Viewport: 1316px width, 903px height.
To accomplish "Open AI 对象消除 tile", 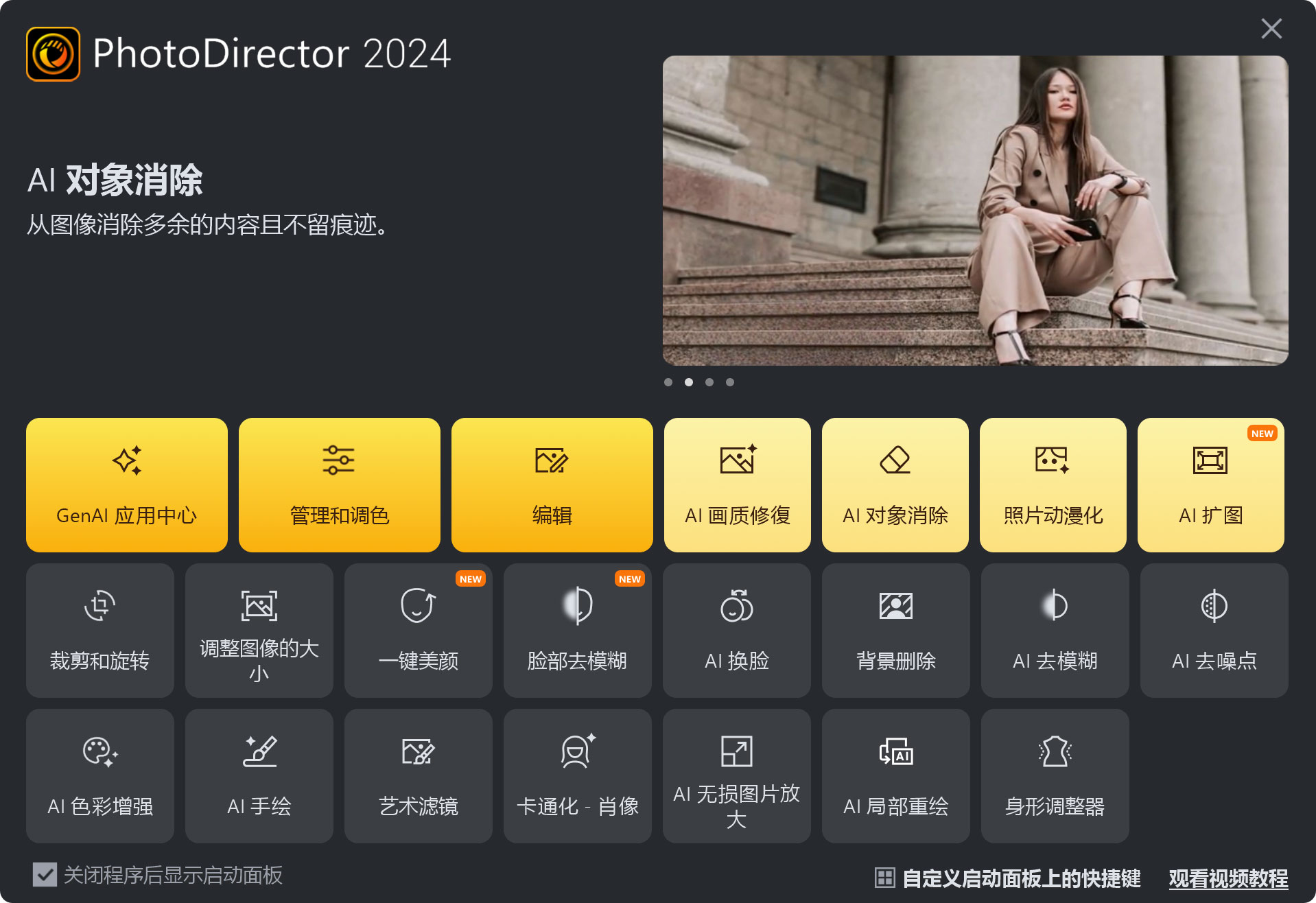I will 895,485.
